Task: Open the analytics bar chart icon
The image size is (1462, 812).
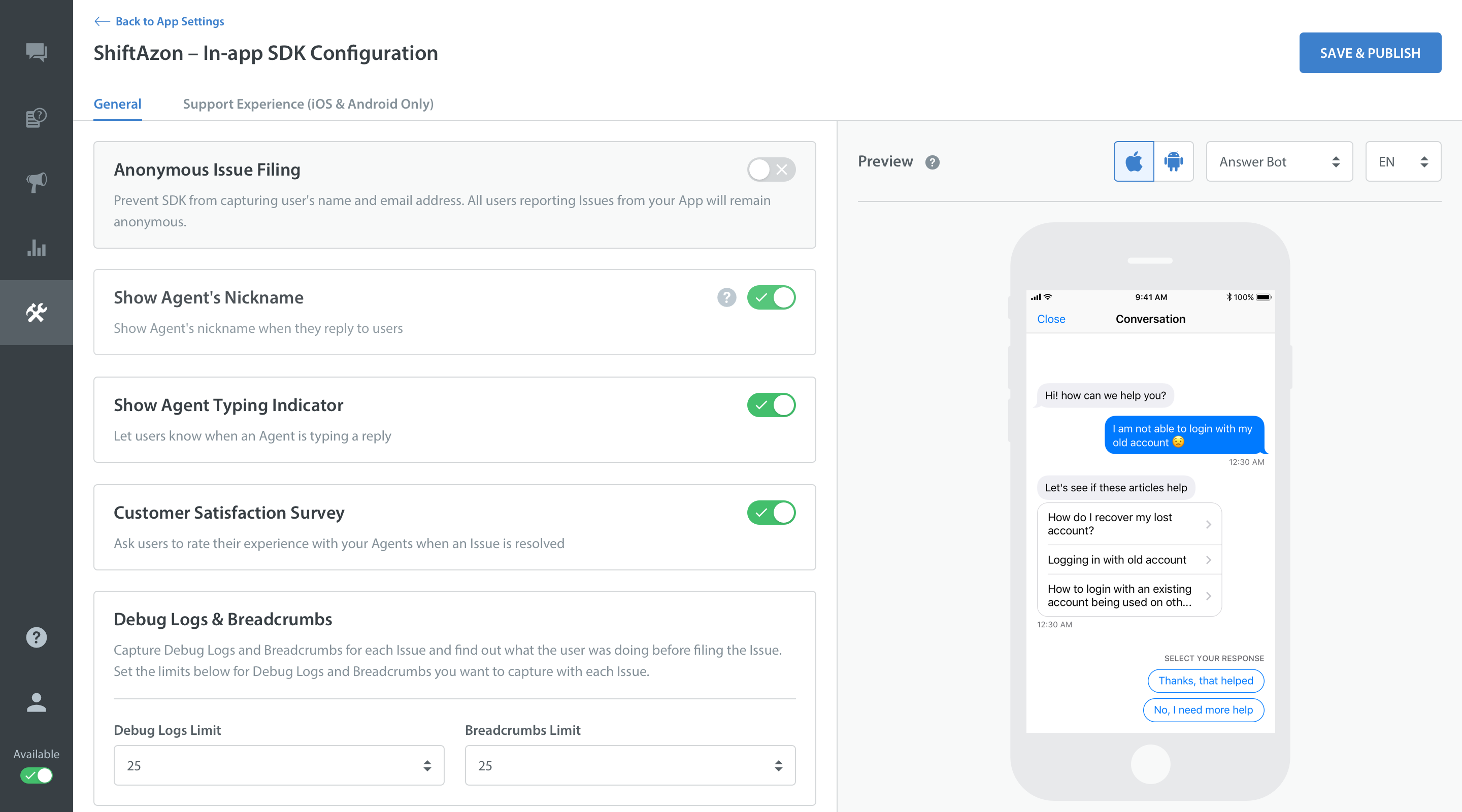Action: tap(37, 247)
